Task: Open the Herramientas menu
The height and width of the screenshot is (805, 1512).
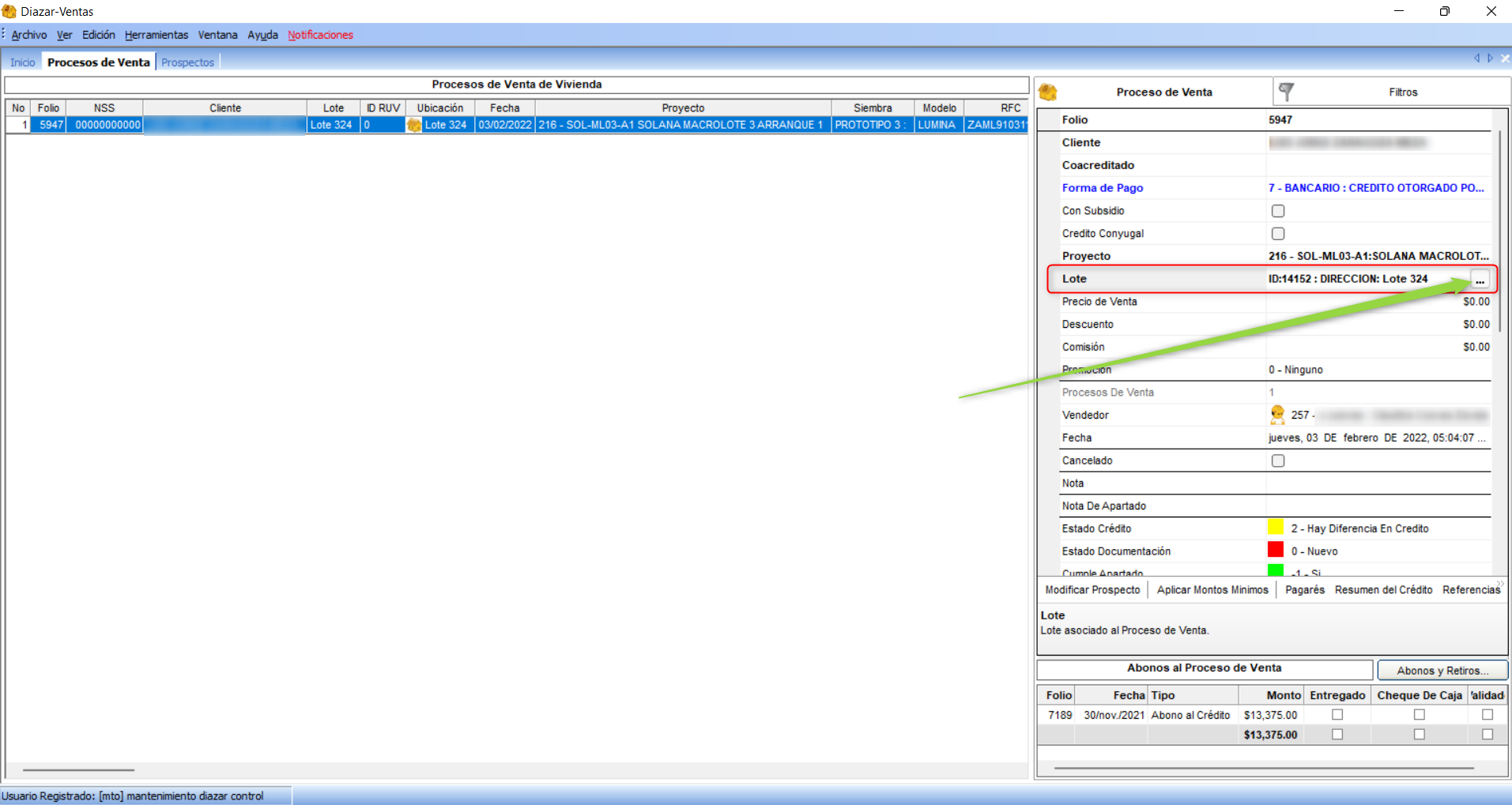Action: tap(156, 35)
